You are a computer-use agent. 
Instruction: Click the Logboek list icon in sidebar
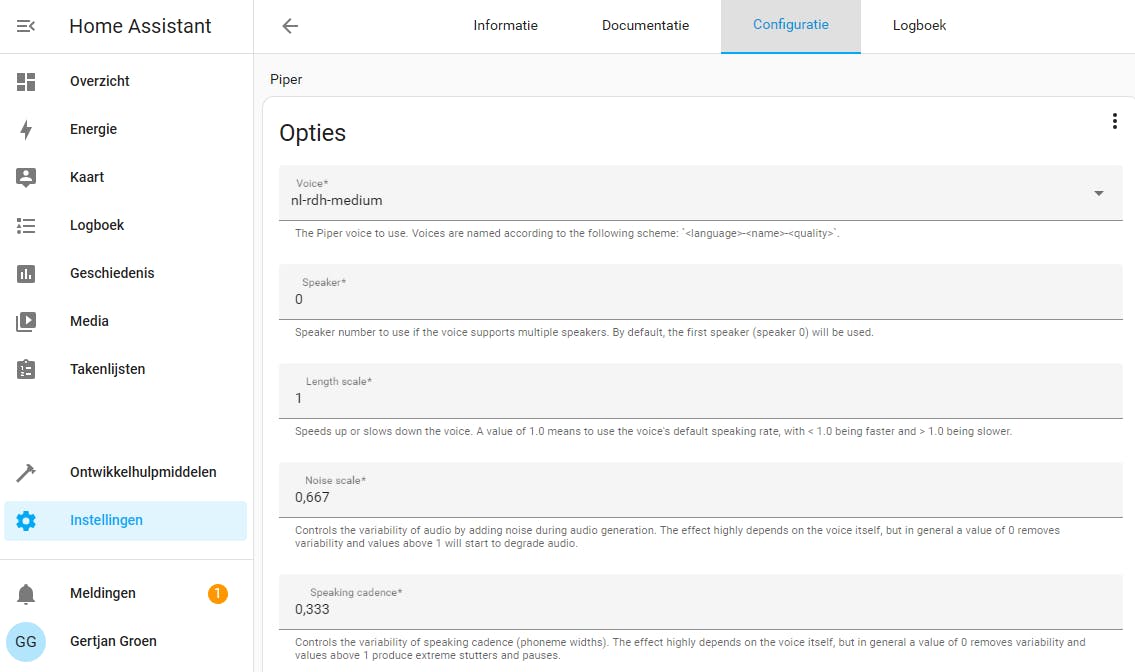tap(26, 225)
